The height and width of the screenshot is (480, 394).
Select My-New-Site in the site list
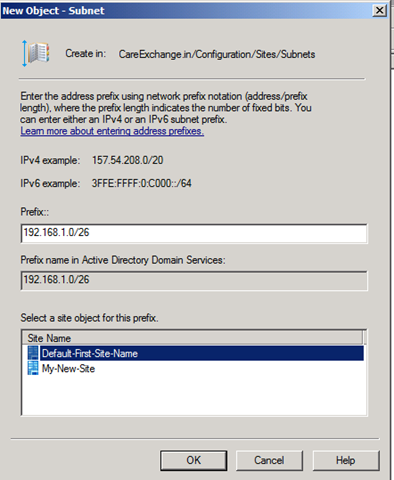(x=68, y=369)
